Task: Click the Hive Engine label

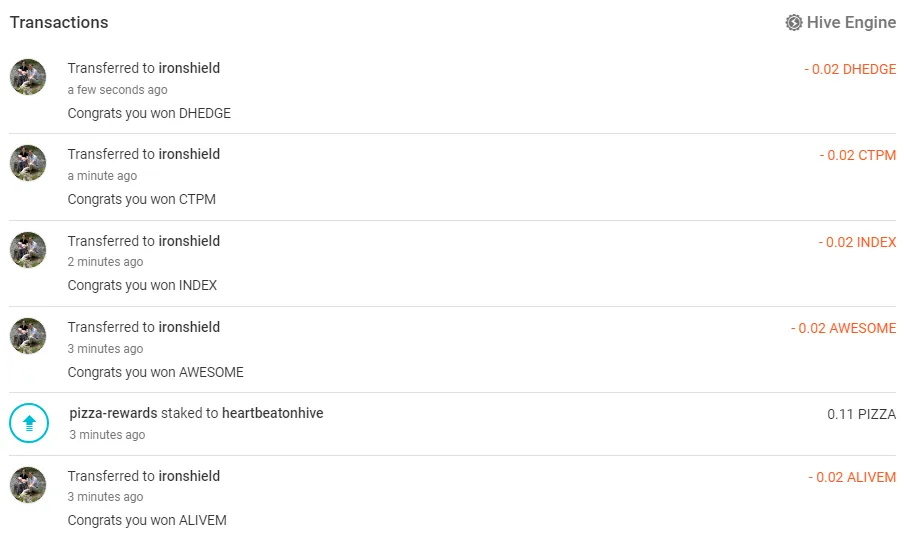Action: click(851, 22)
